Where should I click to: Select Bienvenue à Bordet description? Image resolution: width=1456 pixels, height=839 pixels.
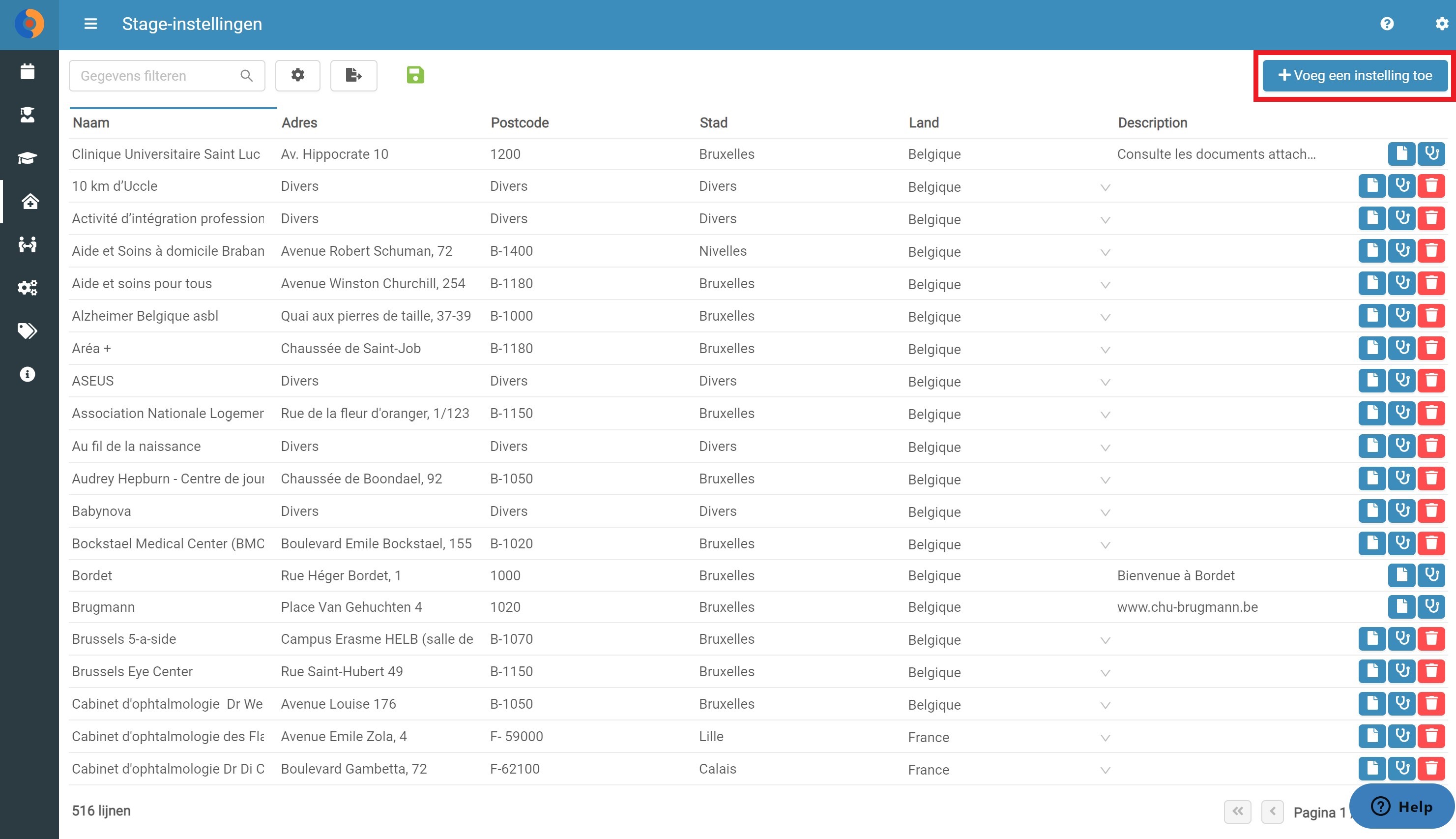click(1175, 575)
